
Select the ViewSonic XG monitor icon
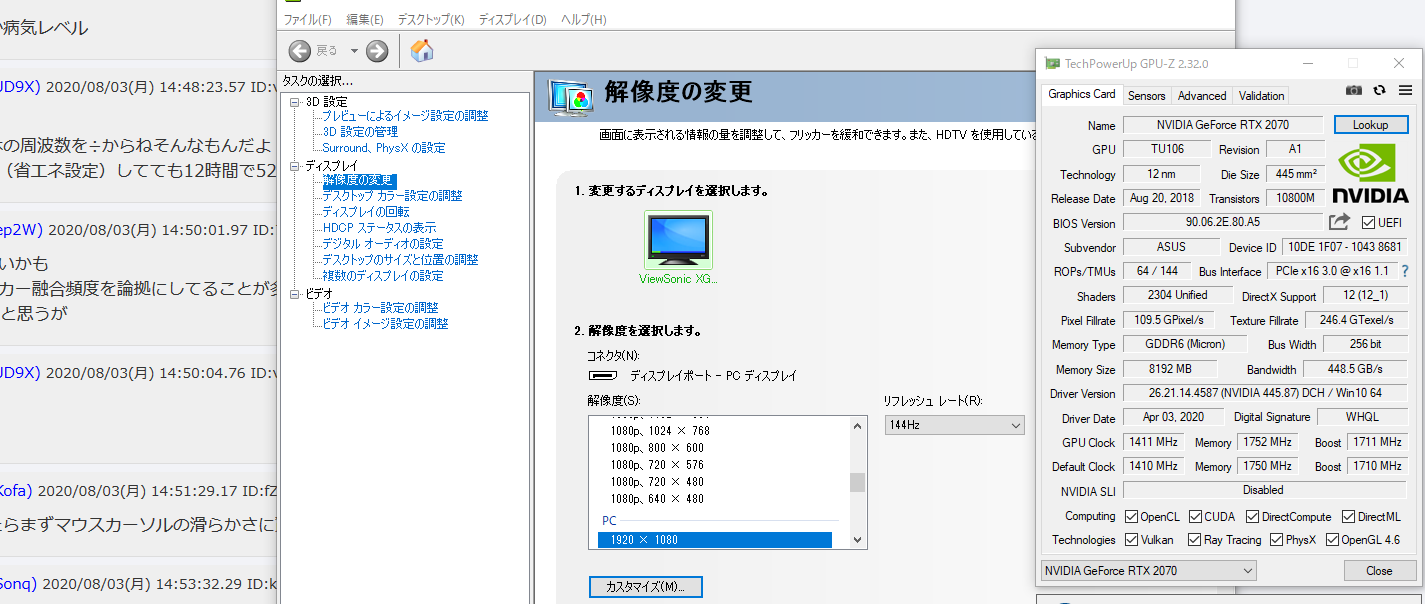pyautogui.click(x=678, y=240)
